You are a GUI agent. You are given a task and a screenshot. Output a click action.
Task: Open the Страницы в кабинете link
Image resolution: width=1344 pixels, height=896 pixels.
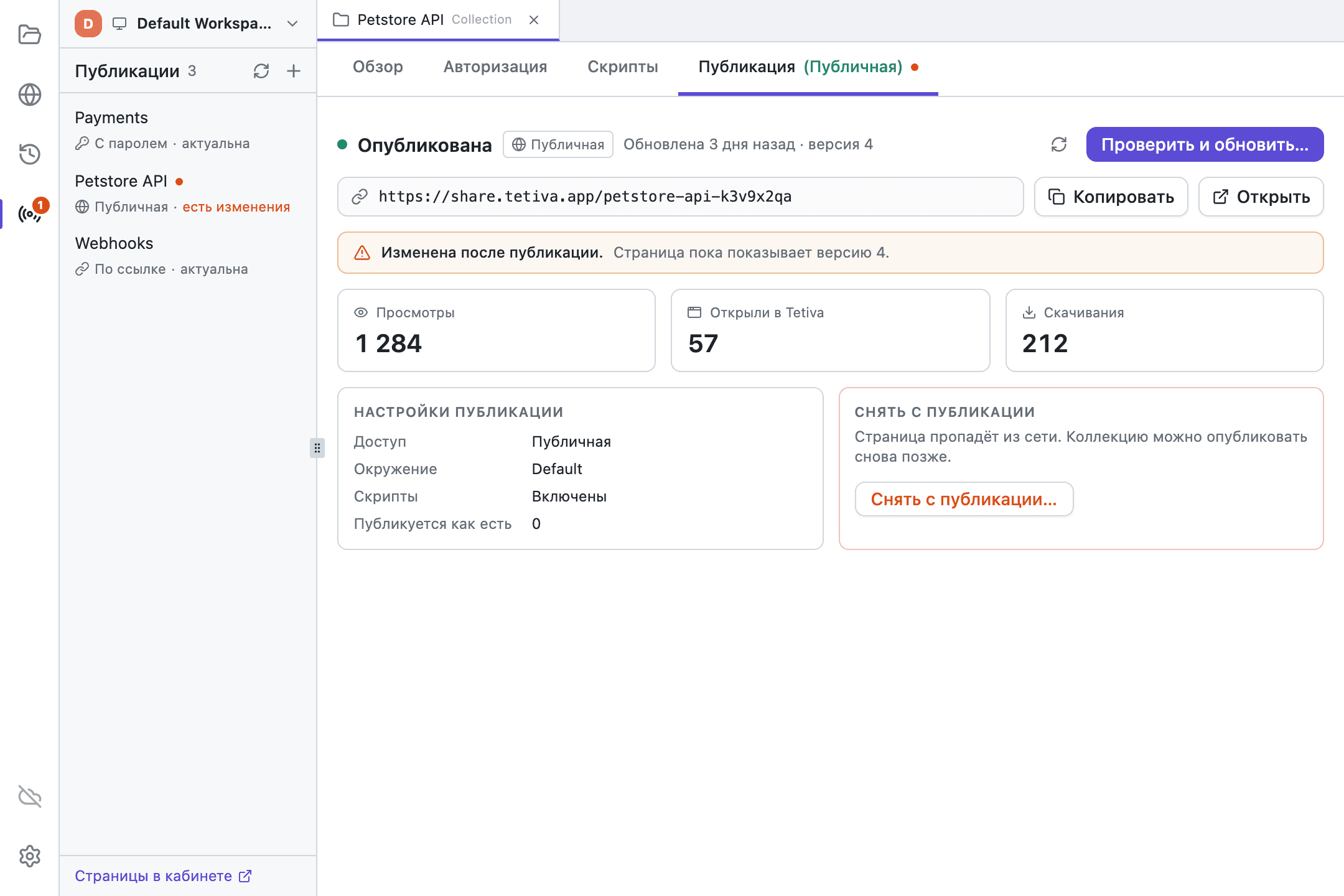163,876
